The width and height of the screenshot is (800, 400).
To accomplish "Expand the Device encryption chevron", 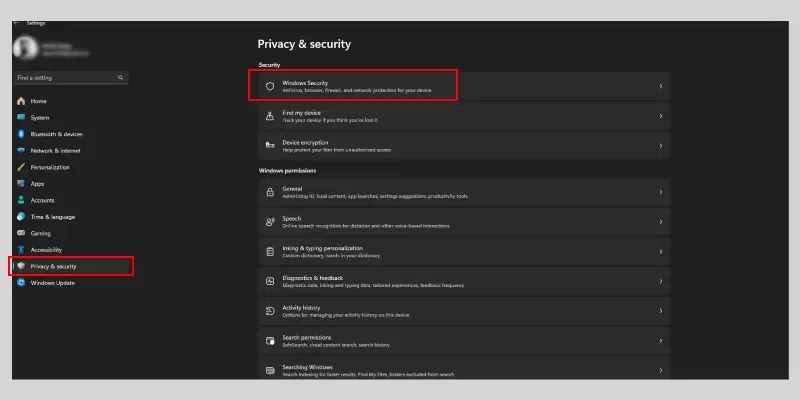I will 661,146.
